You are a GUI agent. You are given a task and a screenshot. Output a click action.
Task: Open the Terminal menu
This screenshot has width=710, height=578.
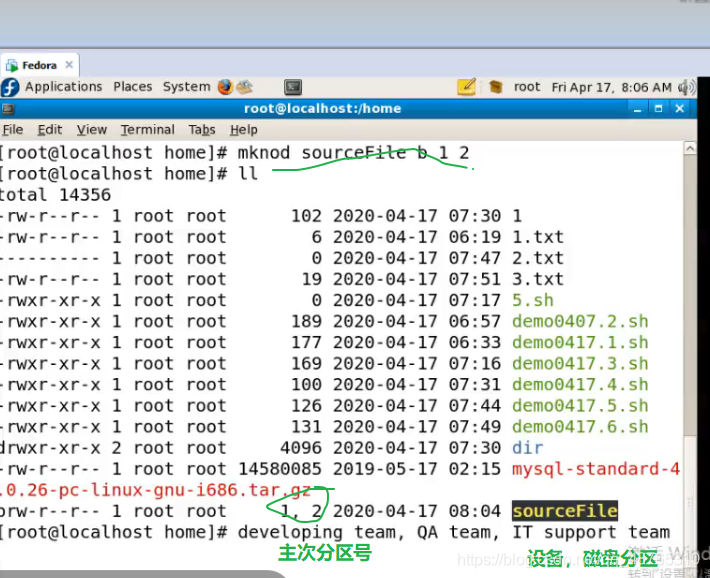coord(148,130)
